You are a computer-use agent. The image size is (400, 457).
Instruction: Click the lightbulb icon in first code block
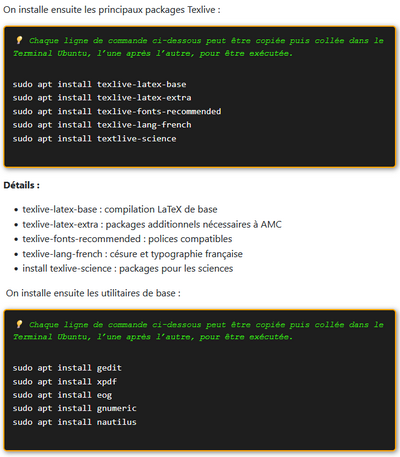(x=19, y=40)
